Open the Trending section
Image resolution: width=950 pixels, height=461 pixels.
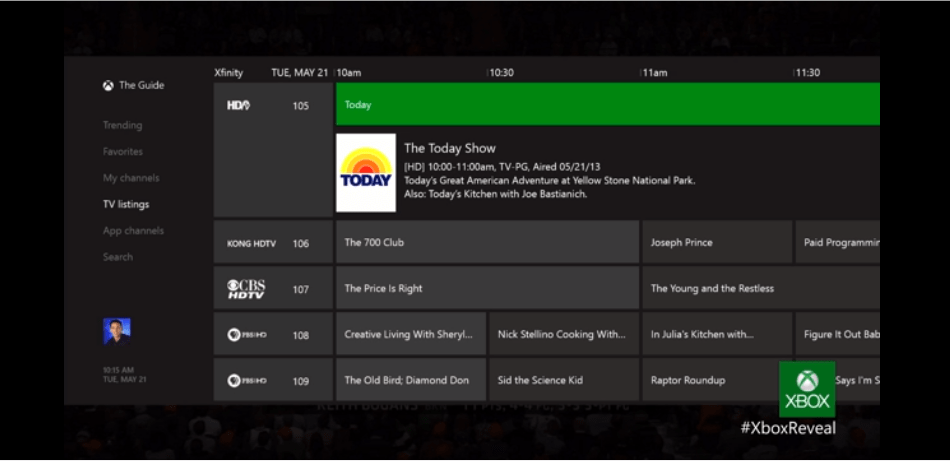(x=122, y=125)
